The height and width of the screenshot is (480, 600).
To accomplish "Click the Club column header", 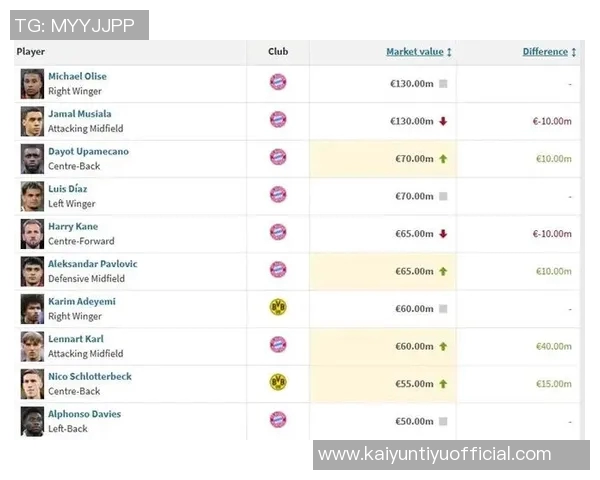I will pos(278,52).
